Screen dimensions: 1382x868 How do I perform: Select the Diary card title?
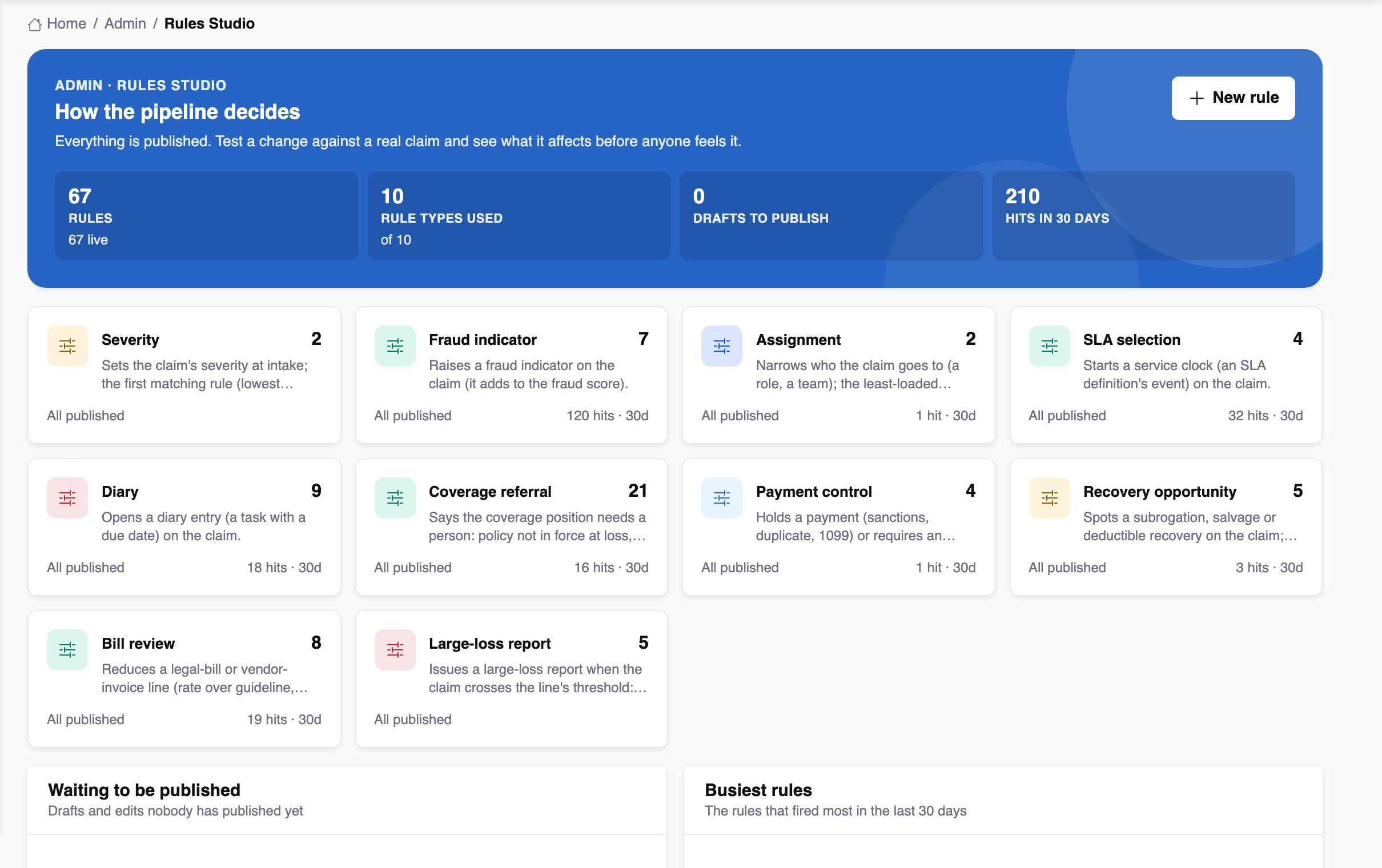[x=120, y=492]
